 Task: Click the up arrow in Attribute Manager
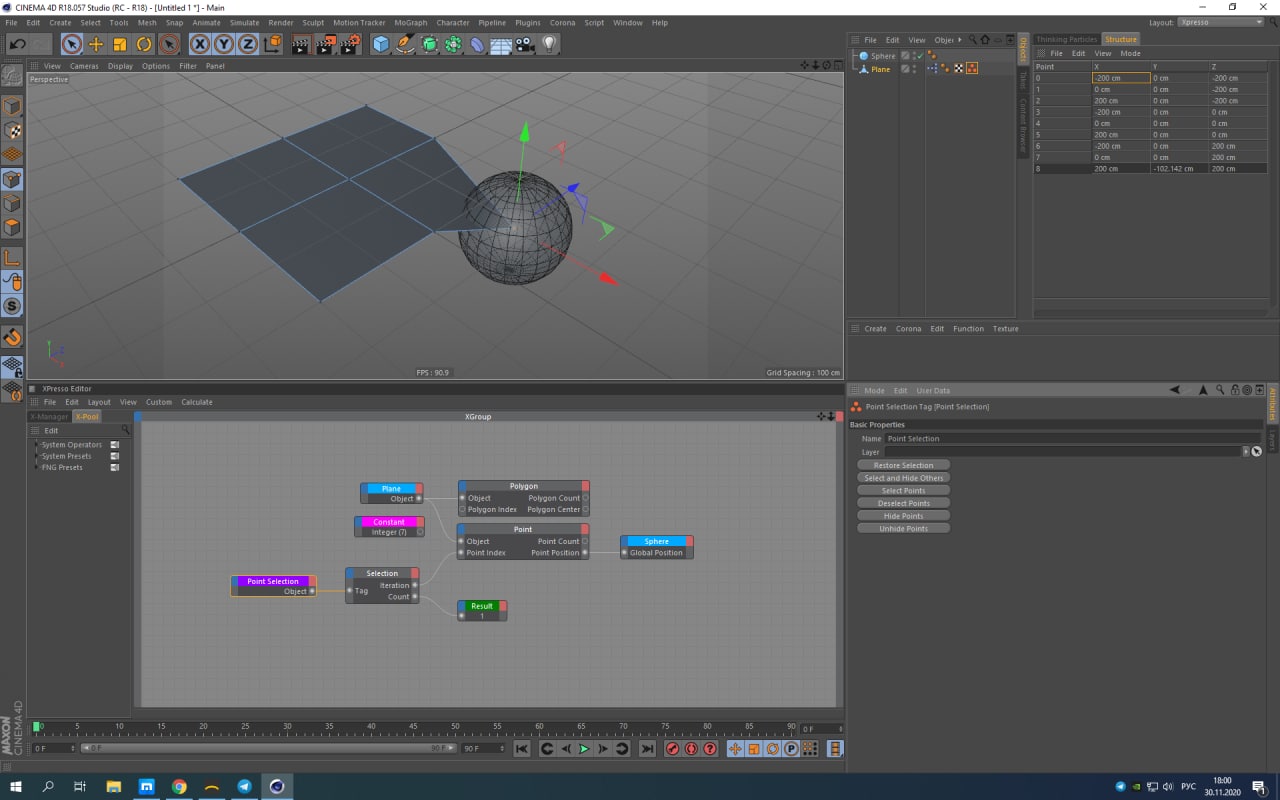[1203, 390]
